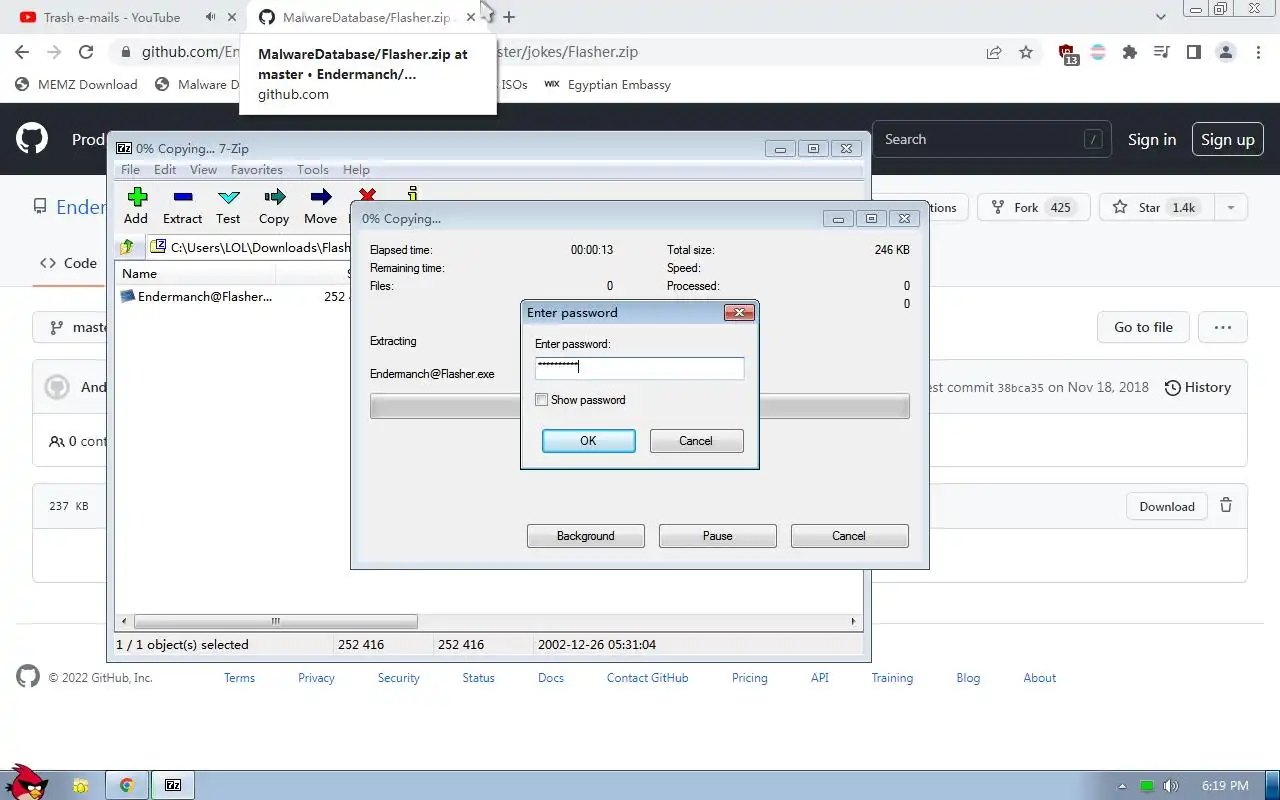
Task: Open the Chrome three-dot menu
Action: point(1256,52)
